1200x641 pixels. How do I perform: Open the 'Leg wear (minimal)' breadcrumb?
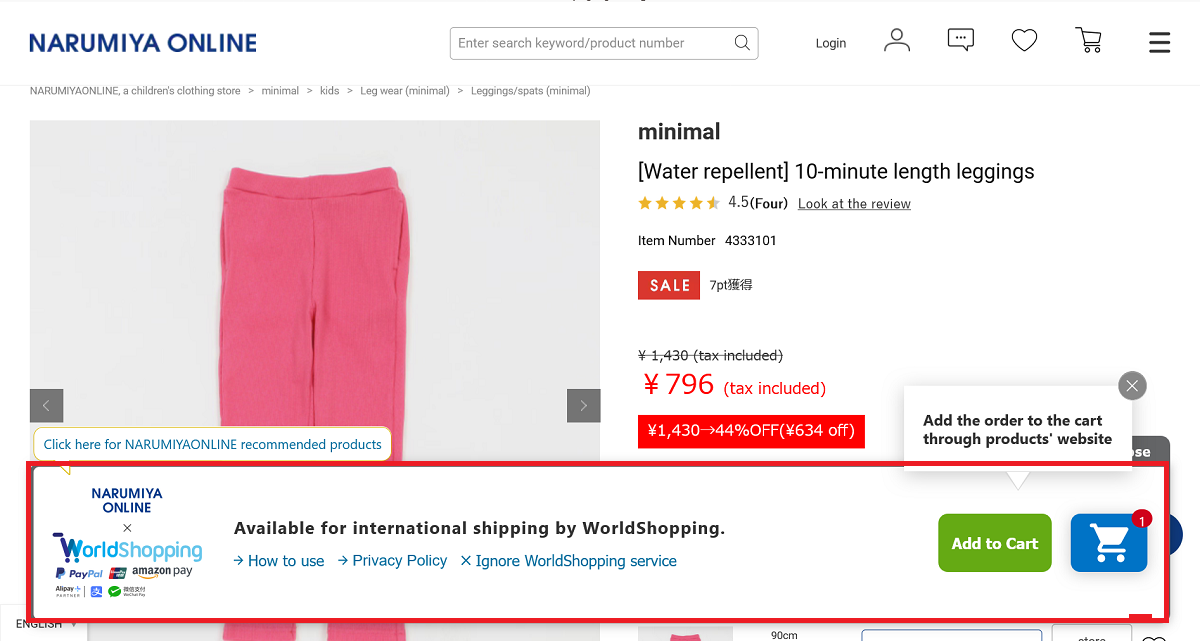tap(404, 91)
